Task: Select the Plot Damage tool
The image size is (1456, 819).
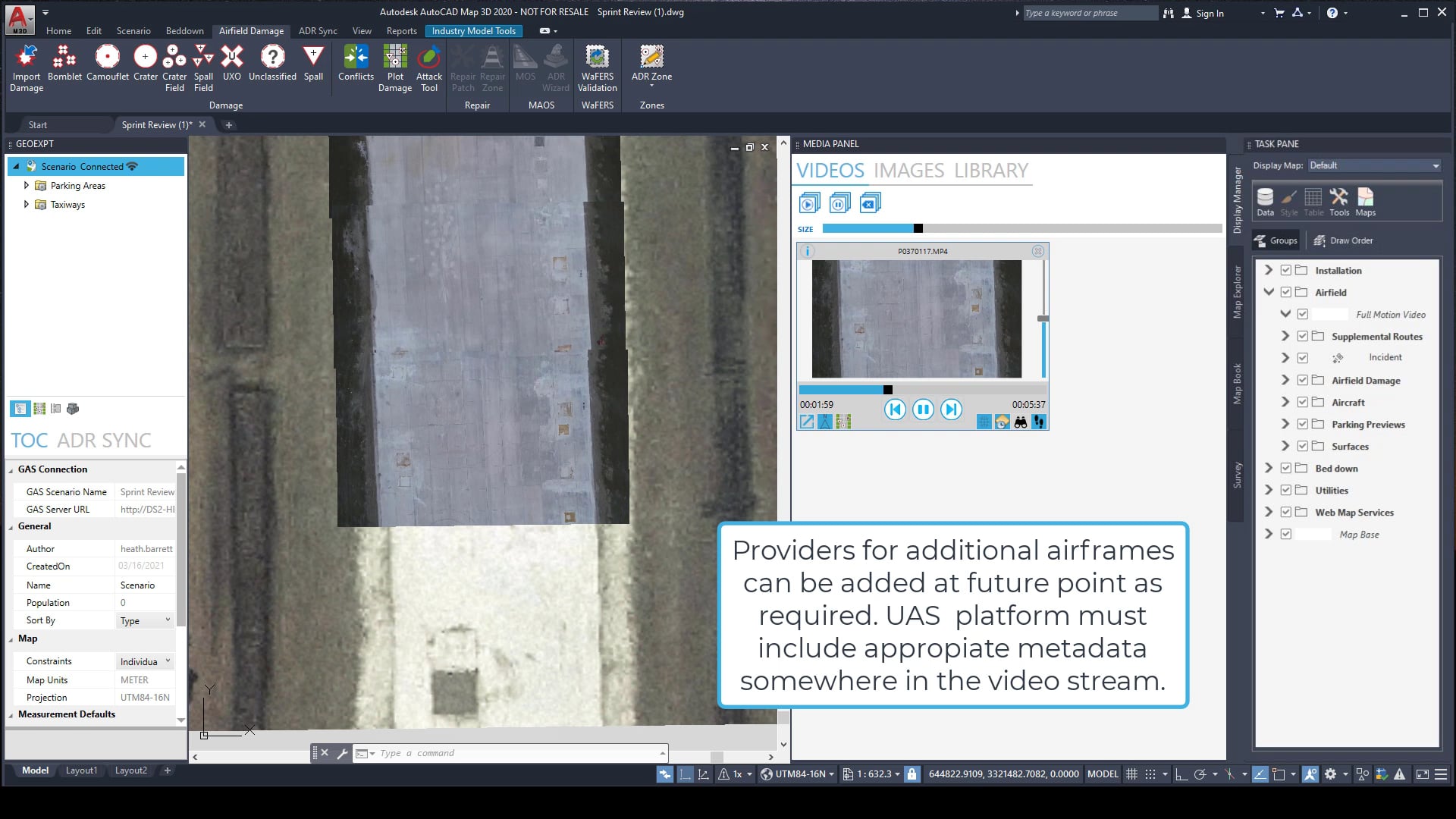Action: point(394,68)
